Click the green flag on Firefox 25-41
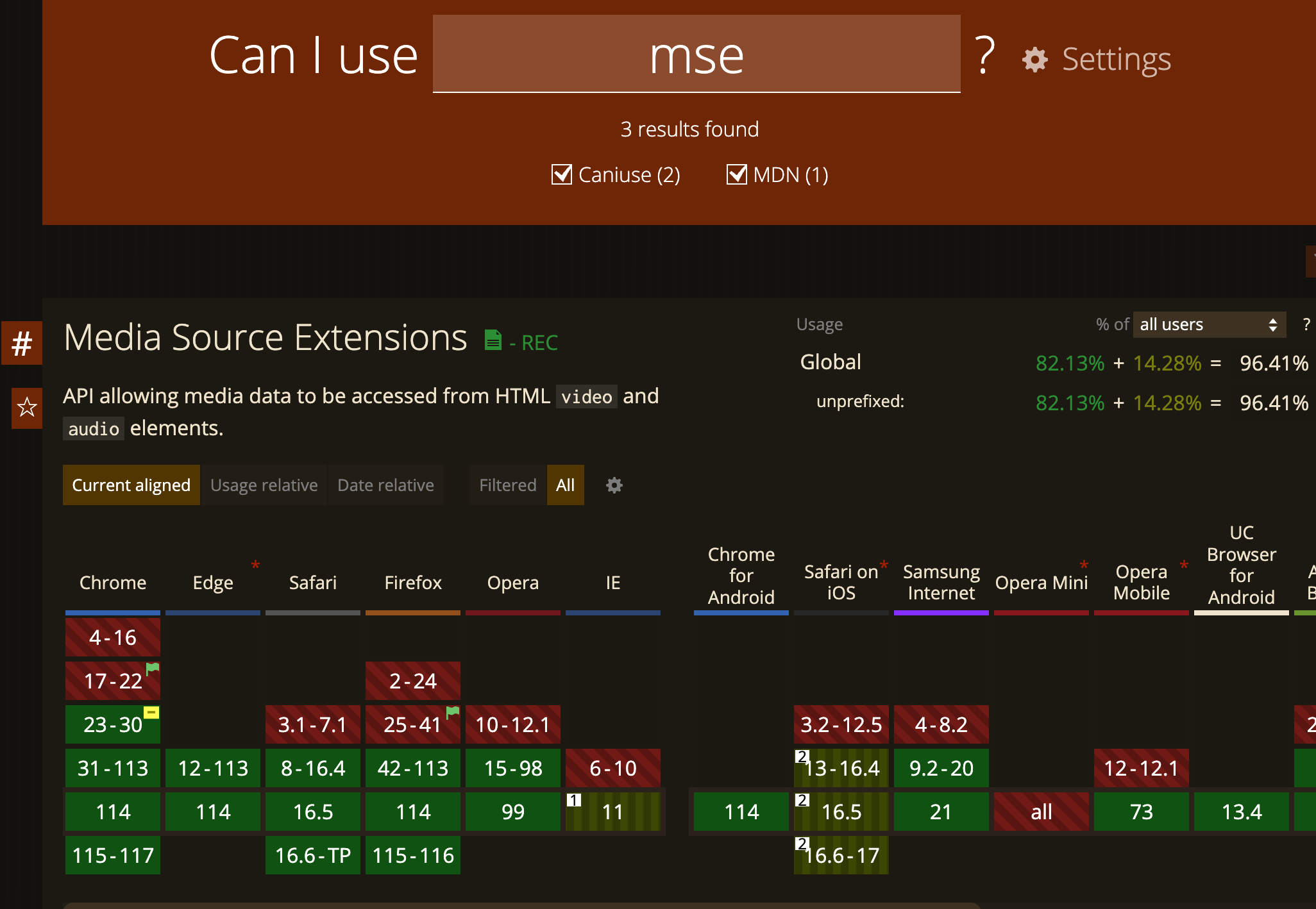The width and height of the screenshot is (1316, 909). pyautogui.click(x=453, y=712)
